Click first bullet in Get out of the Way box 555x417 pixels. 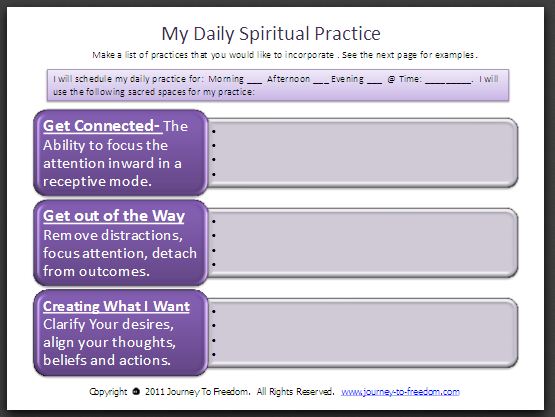click(214, 222)
